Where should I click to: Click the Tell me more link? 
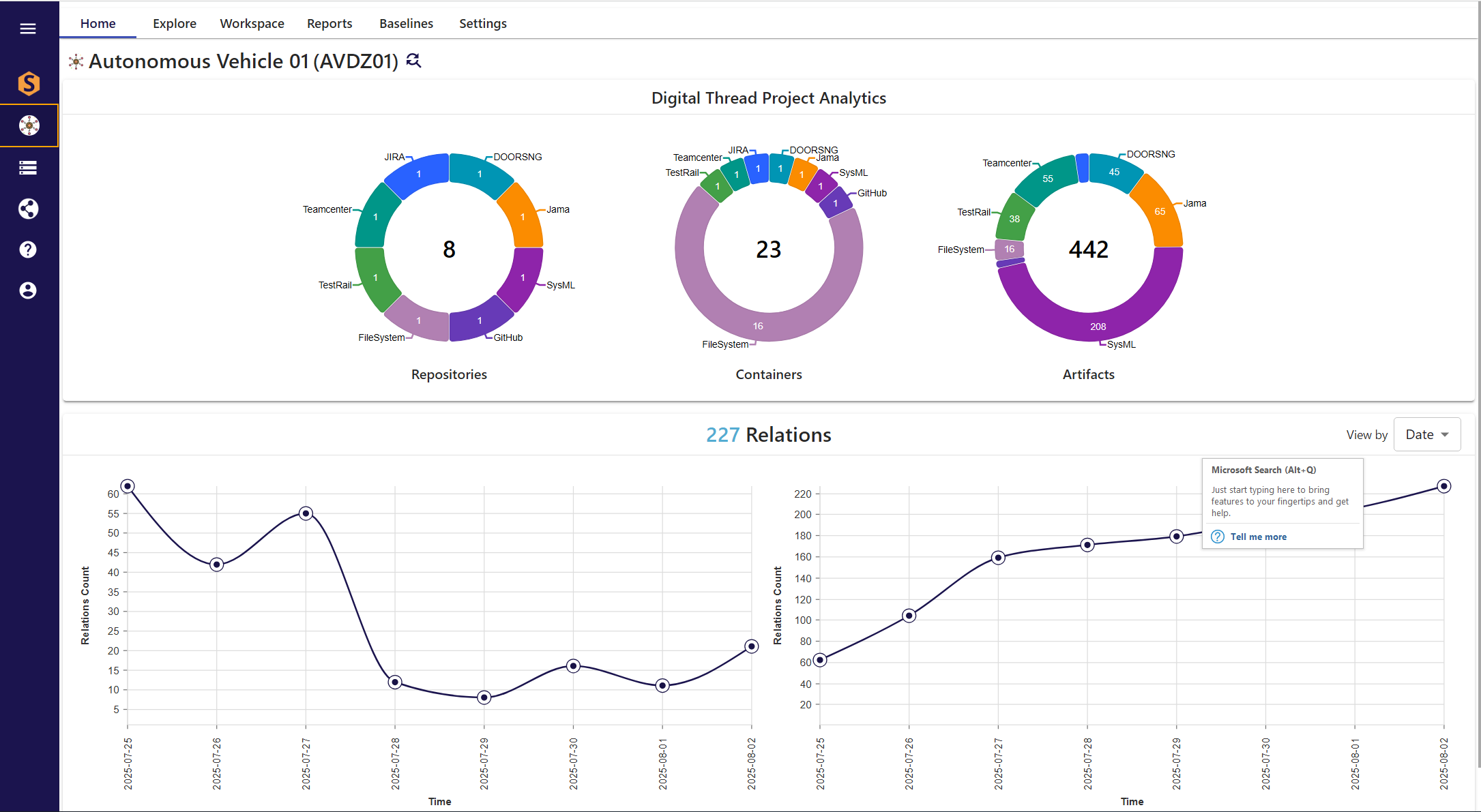coord(1258,537)
